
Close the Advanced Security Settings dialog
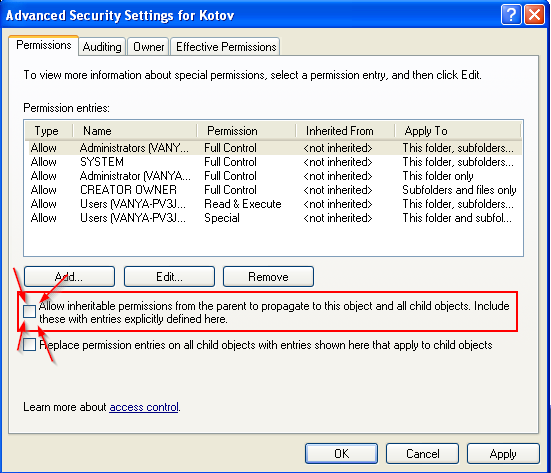click(534, 15)
